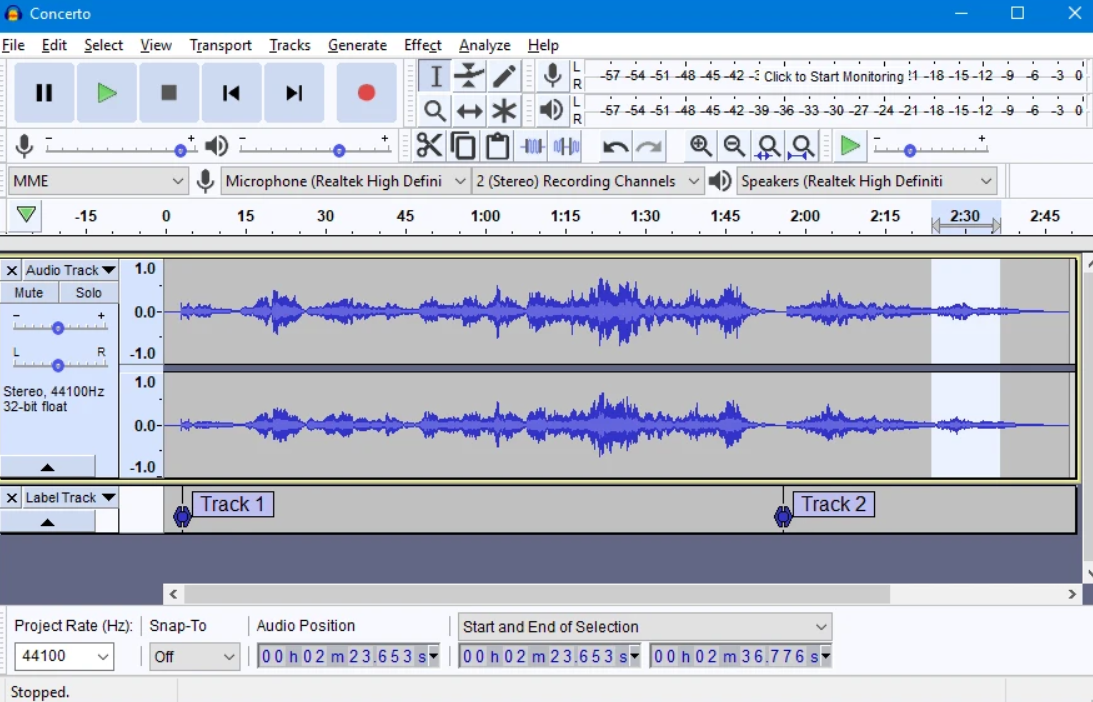This screenshot has height=702, width=1093.
Task: Open the Label Track dropdown menu
Action: pos(70,498)
